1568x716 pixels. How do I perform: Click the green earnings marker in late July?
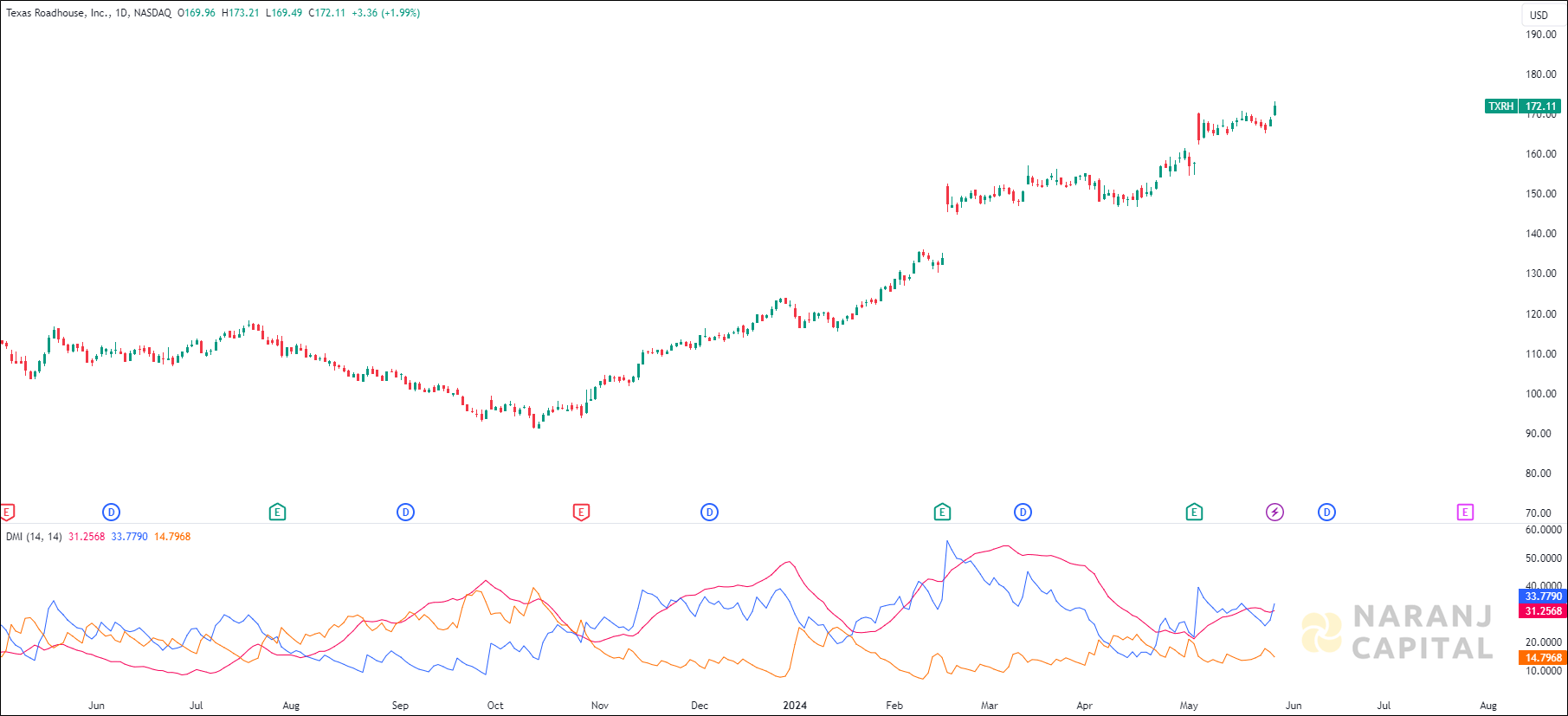click(277, 513)
